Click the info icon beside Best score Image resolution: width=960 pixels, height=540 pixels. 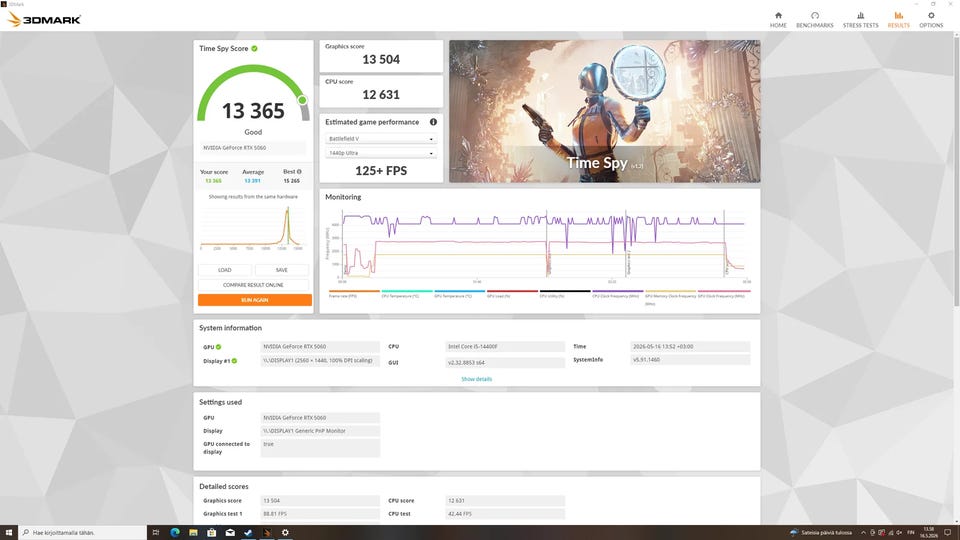[299, 172]
